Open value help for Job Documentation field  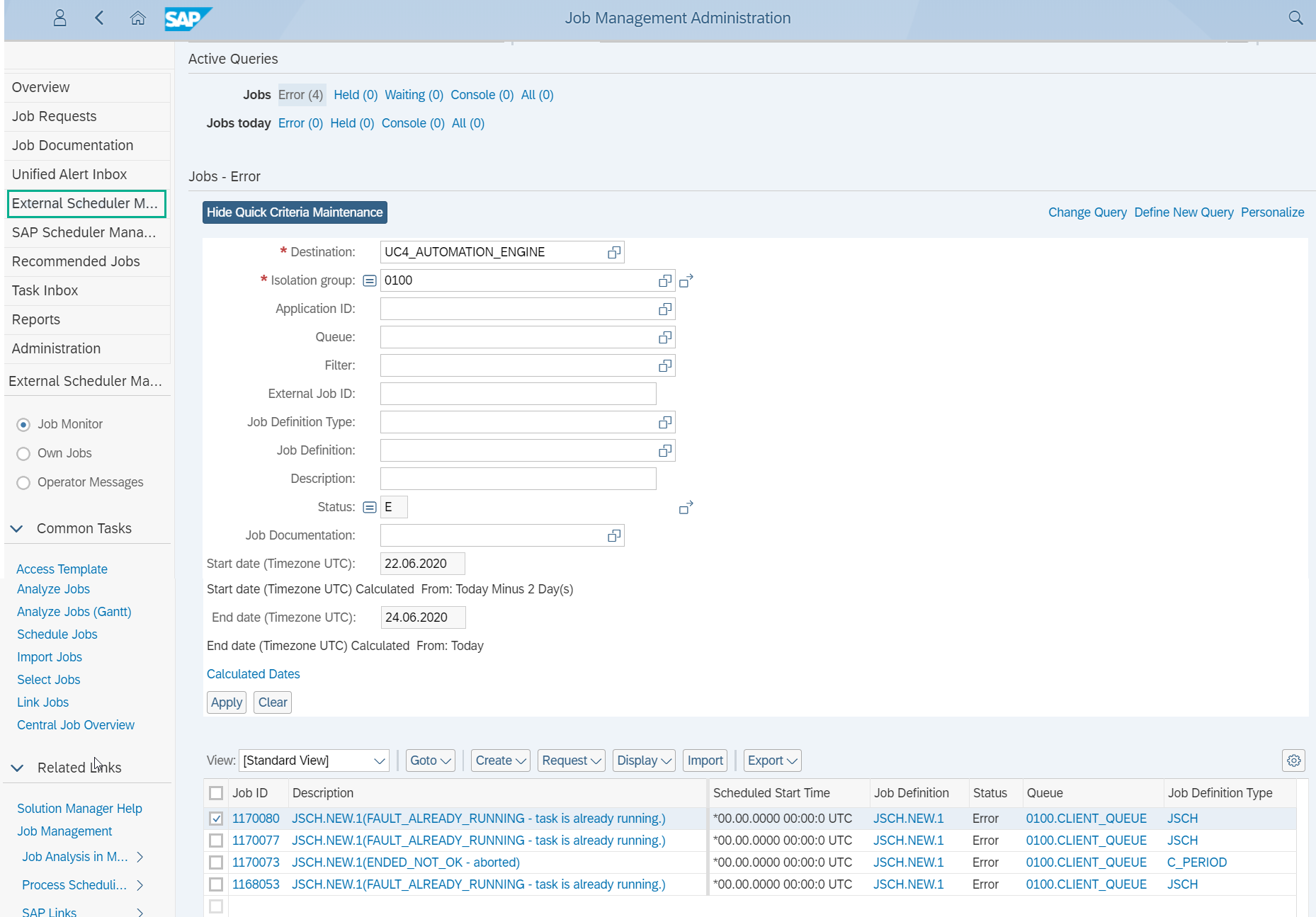tap(614, 535)
